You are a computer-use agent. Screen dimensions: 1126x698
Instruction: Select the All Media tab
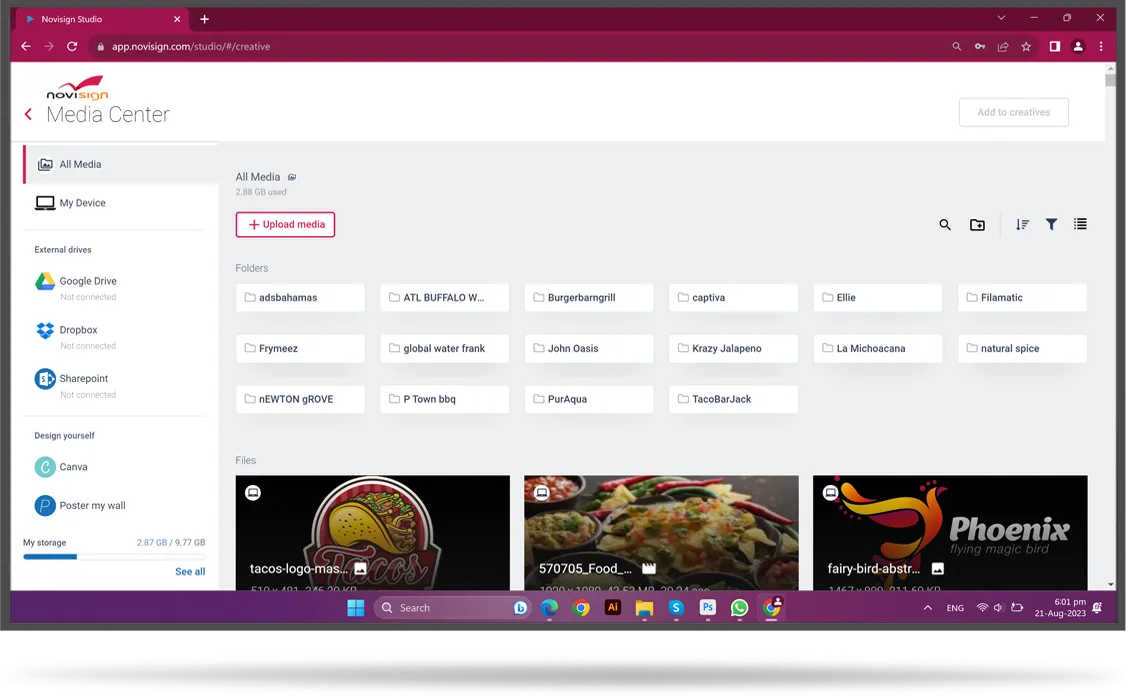click(80, 164)
